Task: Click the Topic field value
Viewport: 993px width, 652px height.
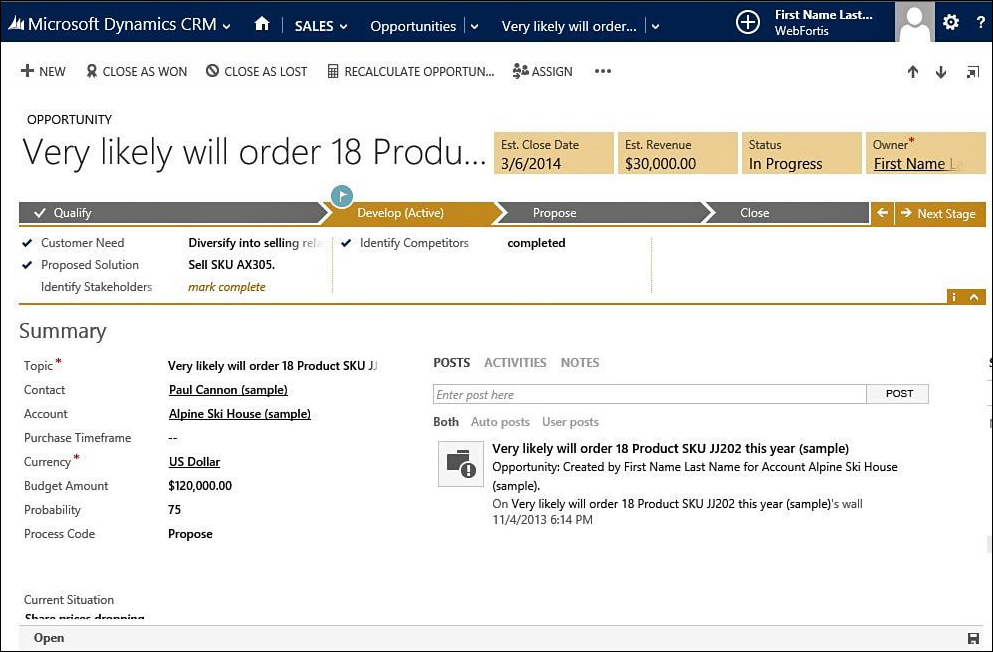Action: [x=272, y=366]
